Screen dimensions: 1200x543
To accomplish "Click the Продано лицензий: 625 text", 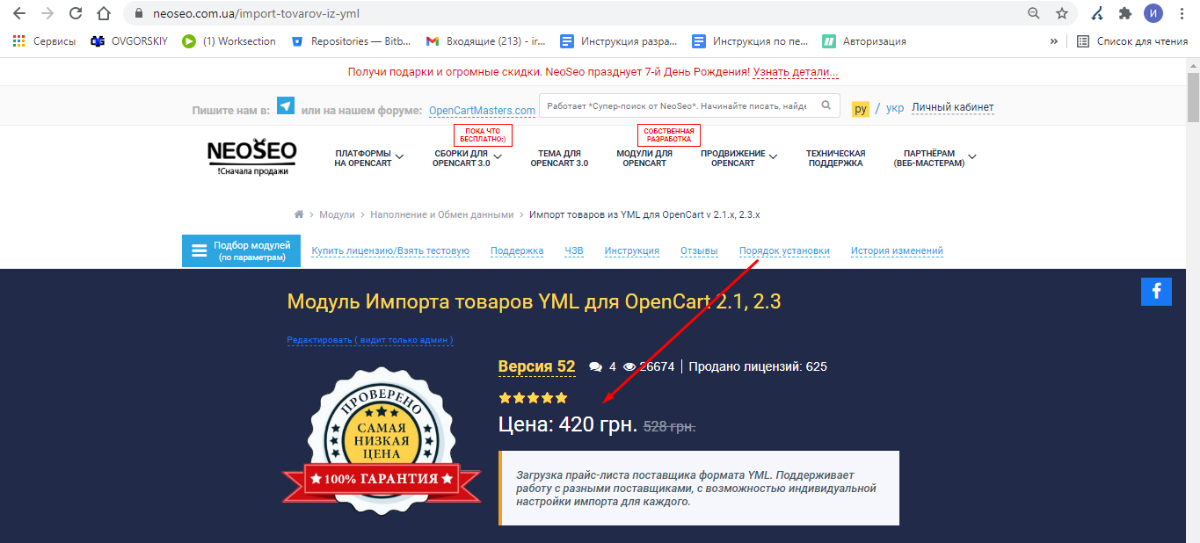I will [758, 367].
